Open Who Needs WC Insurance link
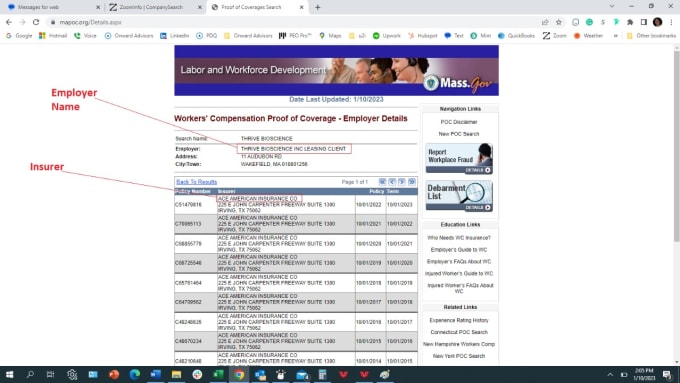The width and height of the screenshot is (680, 383). coord(459,238)
